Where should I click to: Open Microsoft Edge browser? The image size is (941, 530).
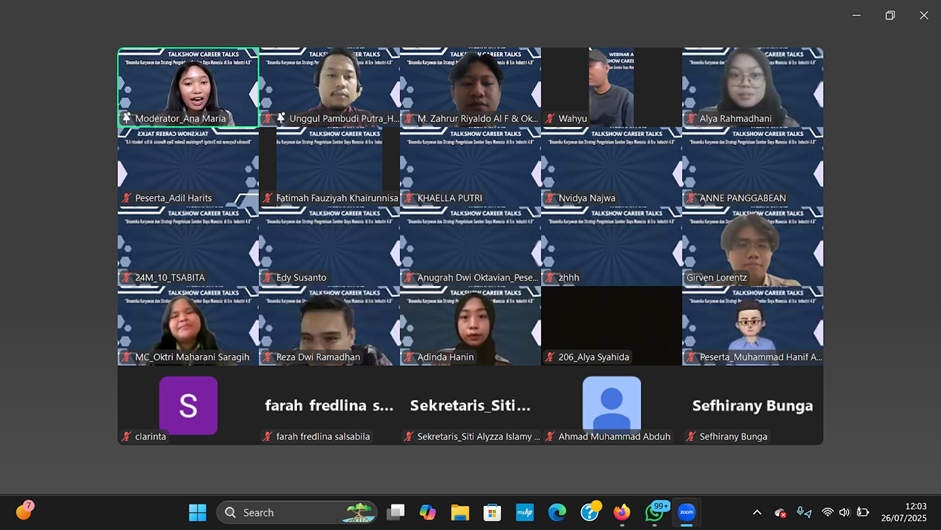557,512
